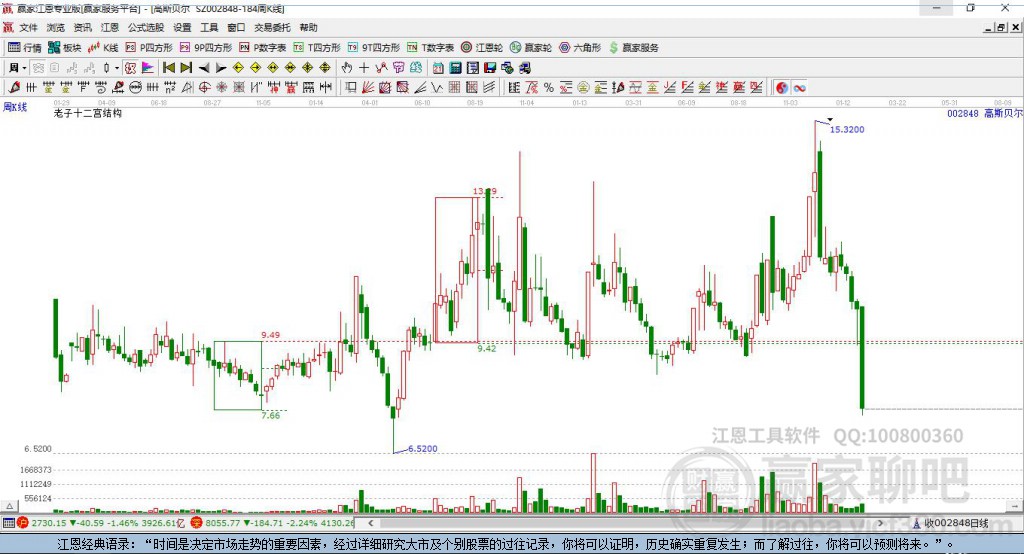Toggle the yin-yang red blue icon
The image size is (1024, 554).
pyautogui.click(x=782, y=88)
